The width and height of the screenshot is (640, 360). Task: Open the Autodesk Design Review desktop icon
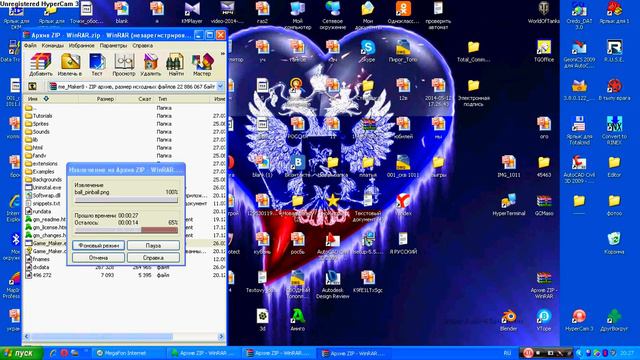(332, 284)
